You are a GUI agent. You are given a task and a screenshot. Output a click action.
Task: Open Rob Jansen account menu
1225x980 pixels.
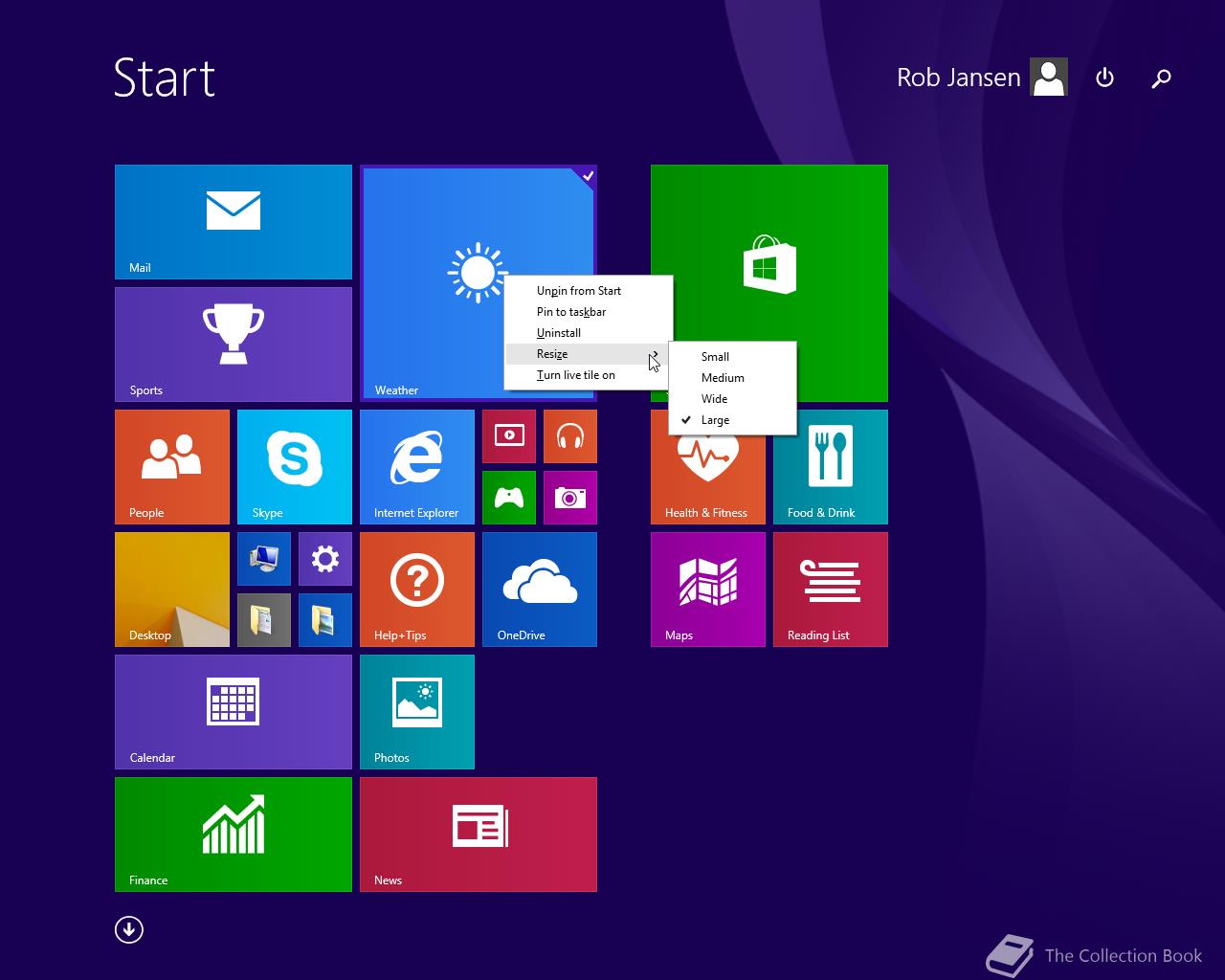tap(981, 78)
